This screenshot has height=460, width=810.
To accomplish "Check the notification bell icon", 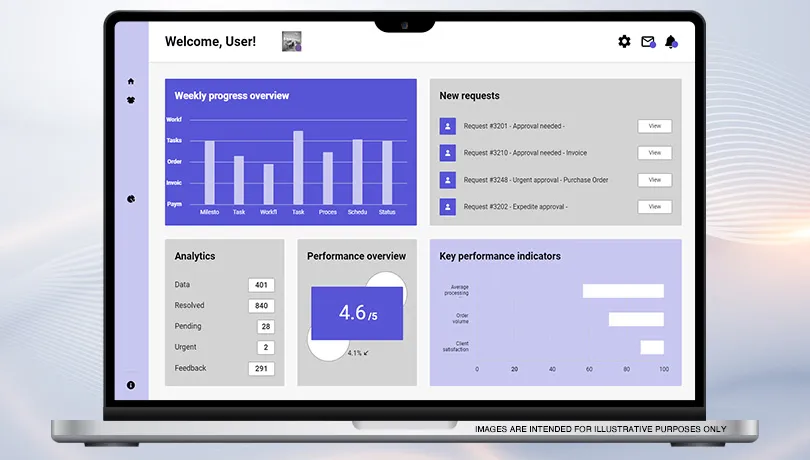I will (671, 42).
